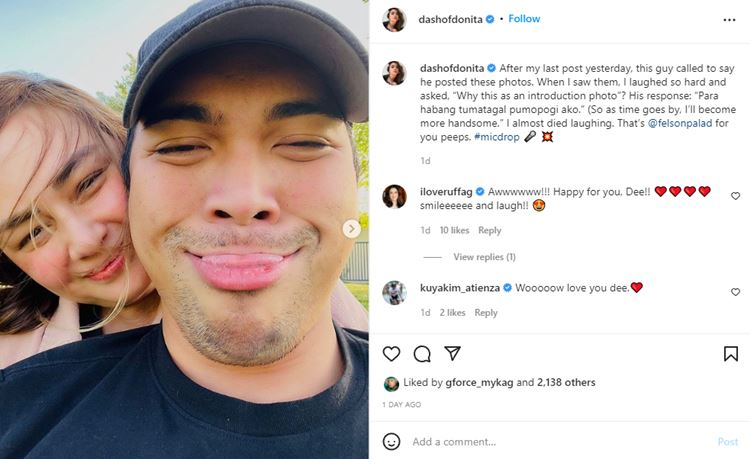Viewport: 750px width, 459px height.
Task: Like iloveruffag's comment
Action: (x=736, y=196)
